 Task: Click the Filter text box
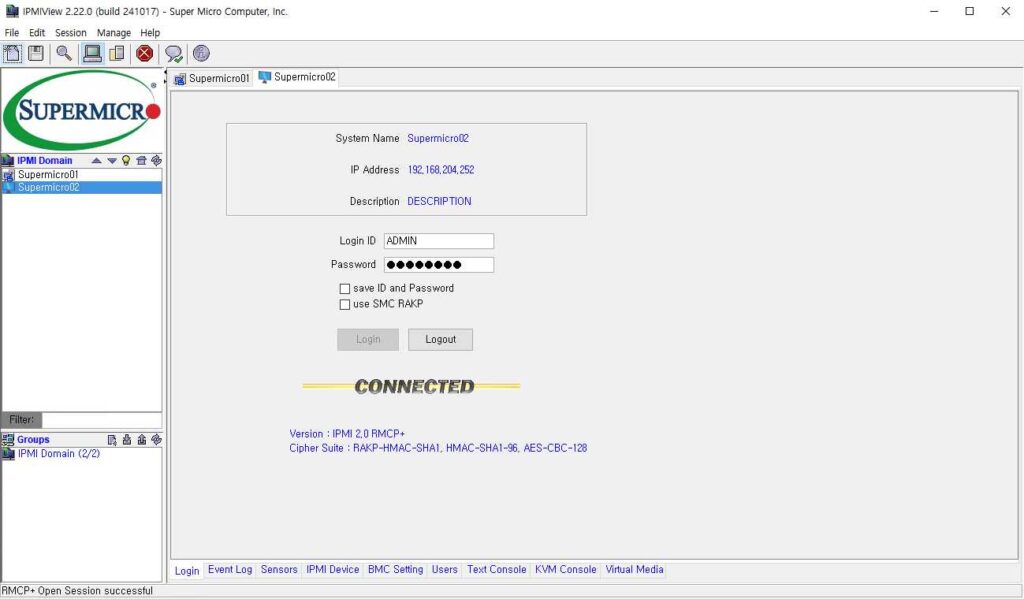[x=102, y=420]
